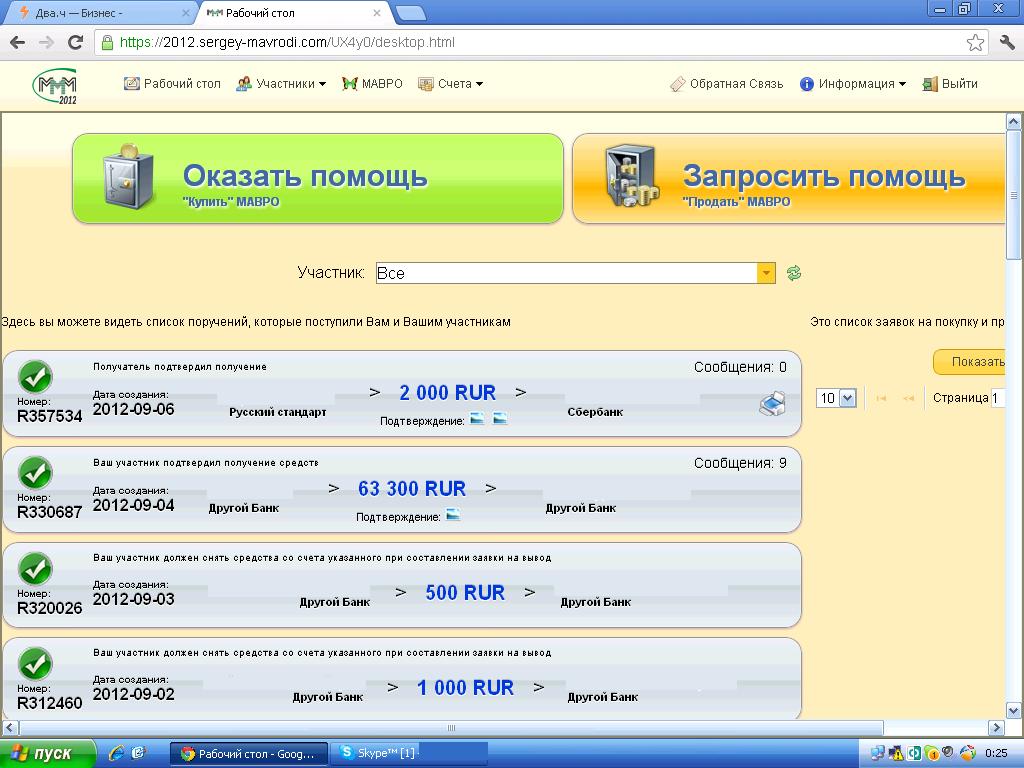The height and width of the screenshot is (768, 1024).
Task: Click the 2 000 RUR amount
Action: [x=447, y=392]
